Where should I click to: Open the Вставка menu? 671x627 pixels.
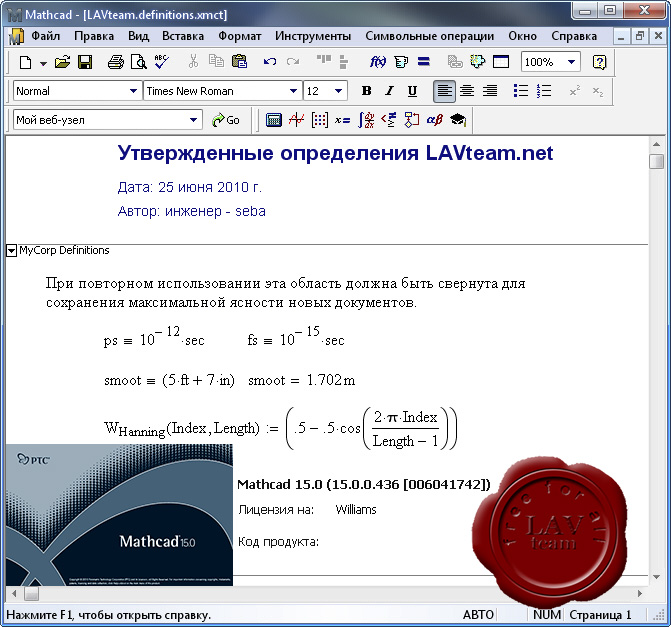[183, 36]
